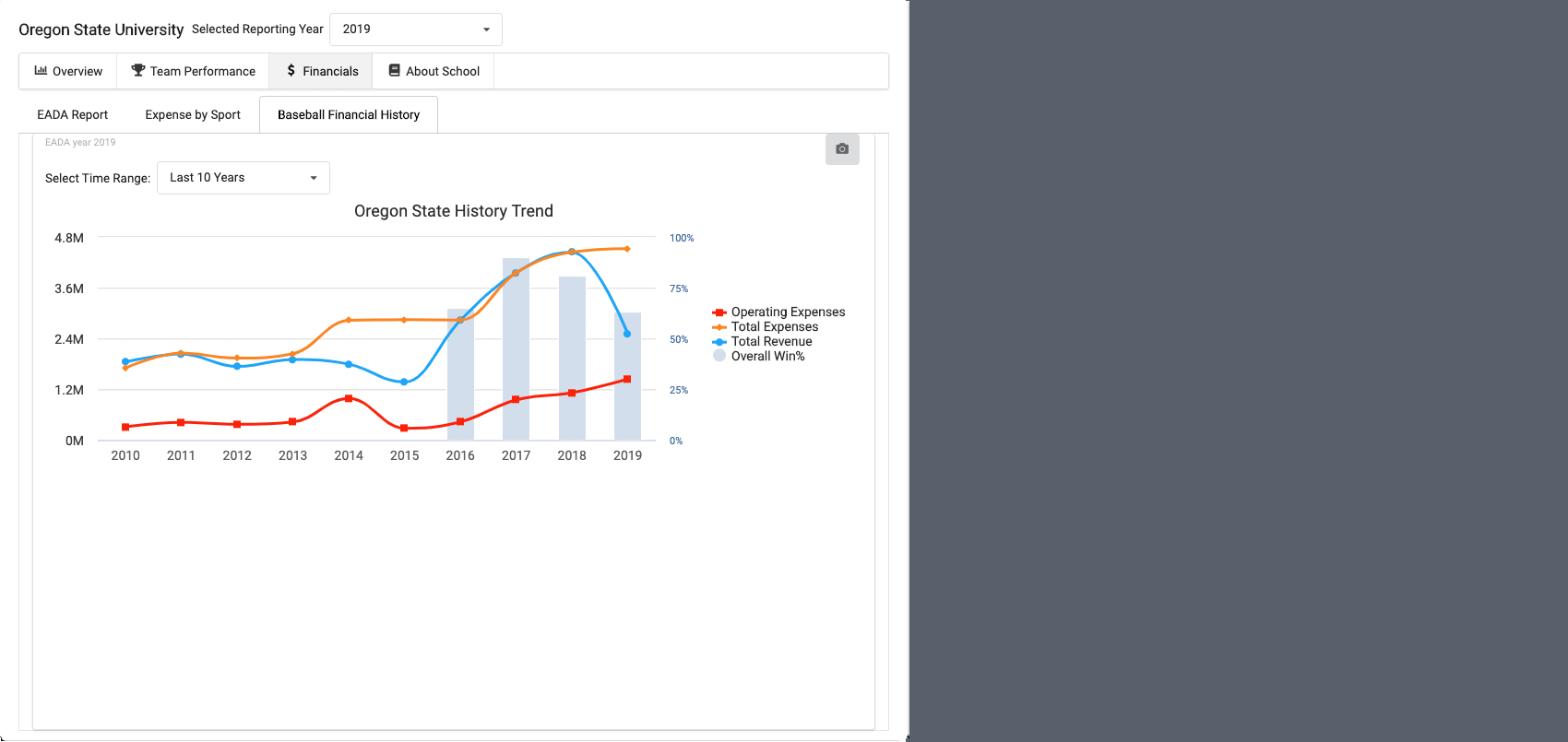Click the Team Performance trophy icon
The height and width of the screenshot is (742, 1568).
tap(138, 70)
